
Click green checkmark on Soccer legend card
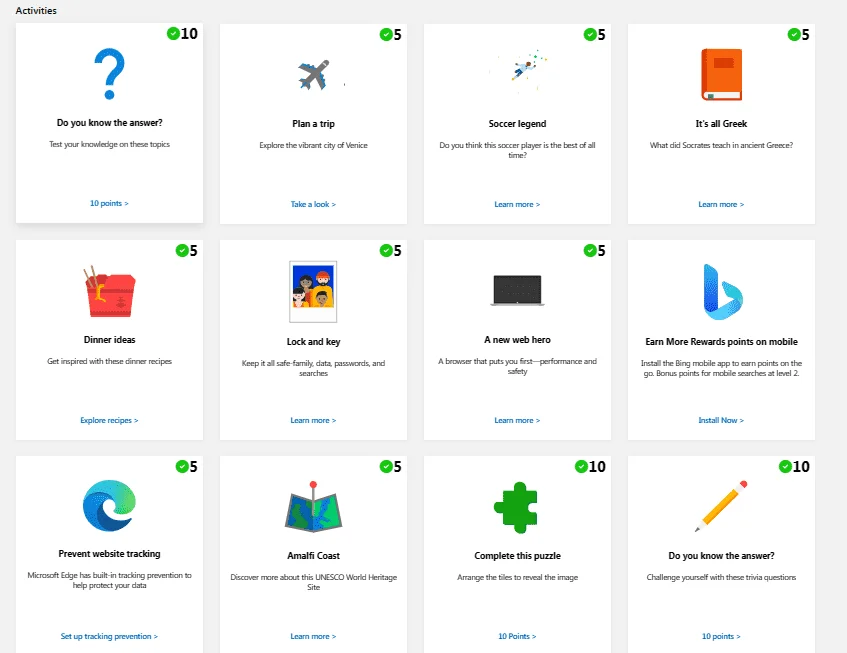590,35
